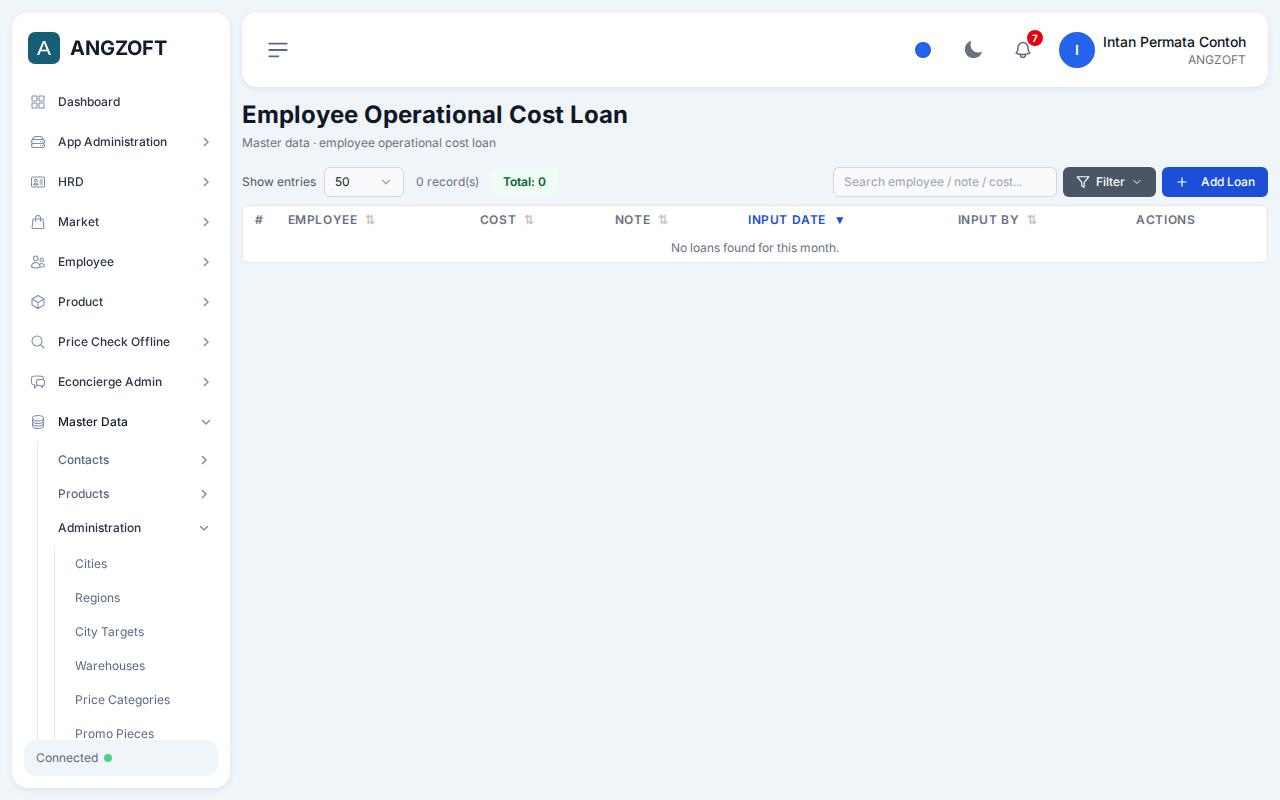Click the Connected status indicator
Image resolution: width=1280 pixels, height=800 pixels.
(x=121, y=758)
